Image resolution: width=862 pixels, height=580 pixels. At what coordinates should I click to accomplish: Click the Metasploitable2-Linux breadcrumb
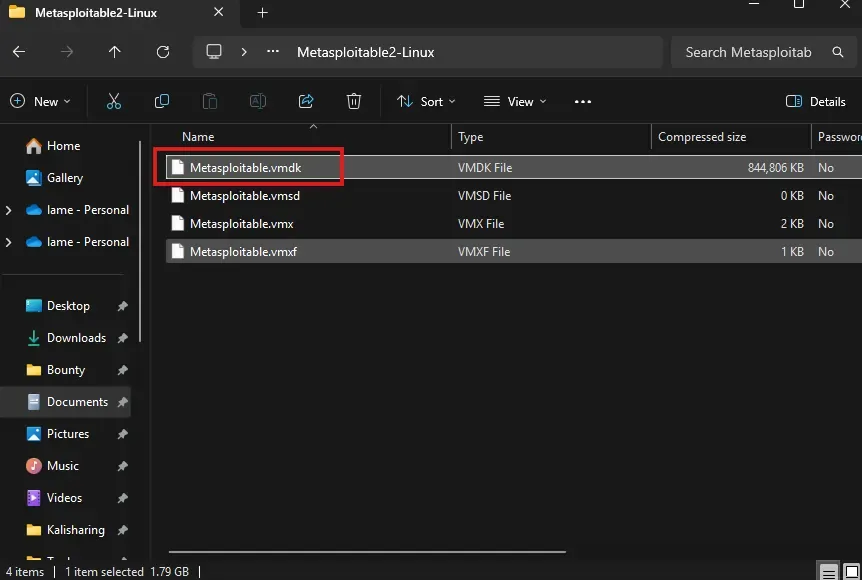[366, 52]
